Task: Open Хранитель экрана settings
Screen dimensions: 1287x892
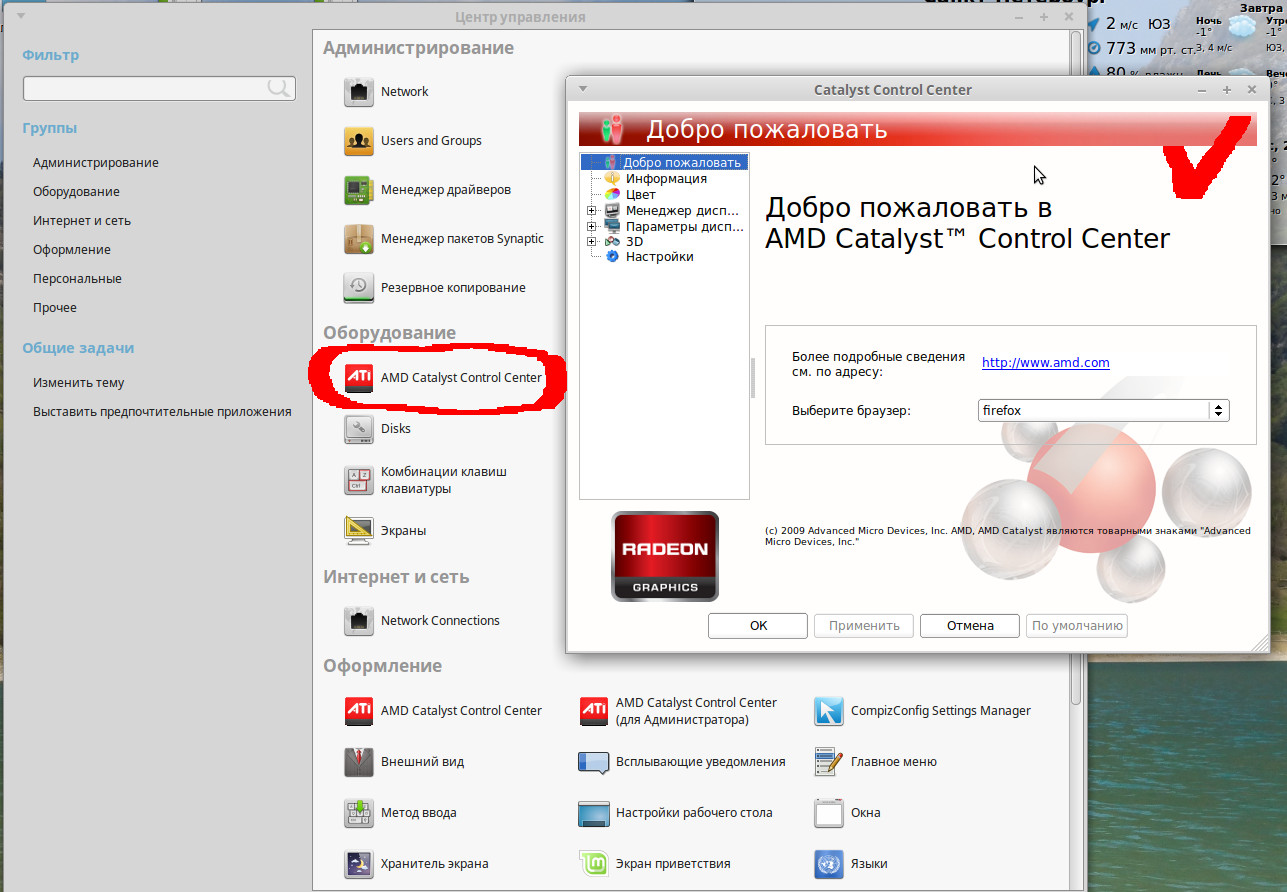Action: [359, 863]
